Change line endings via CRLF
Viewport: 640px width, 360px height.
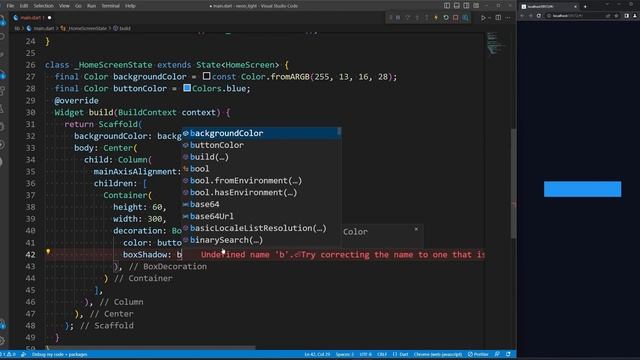tap(382, 354)
